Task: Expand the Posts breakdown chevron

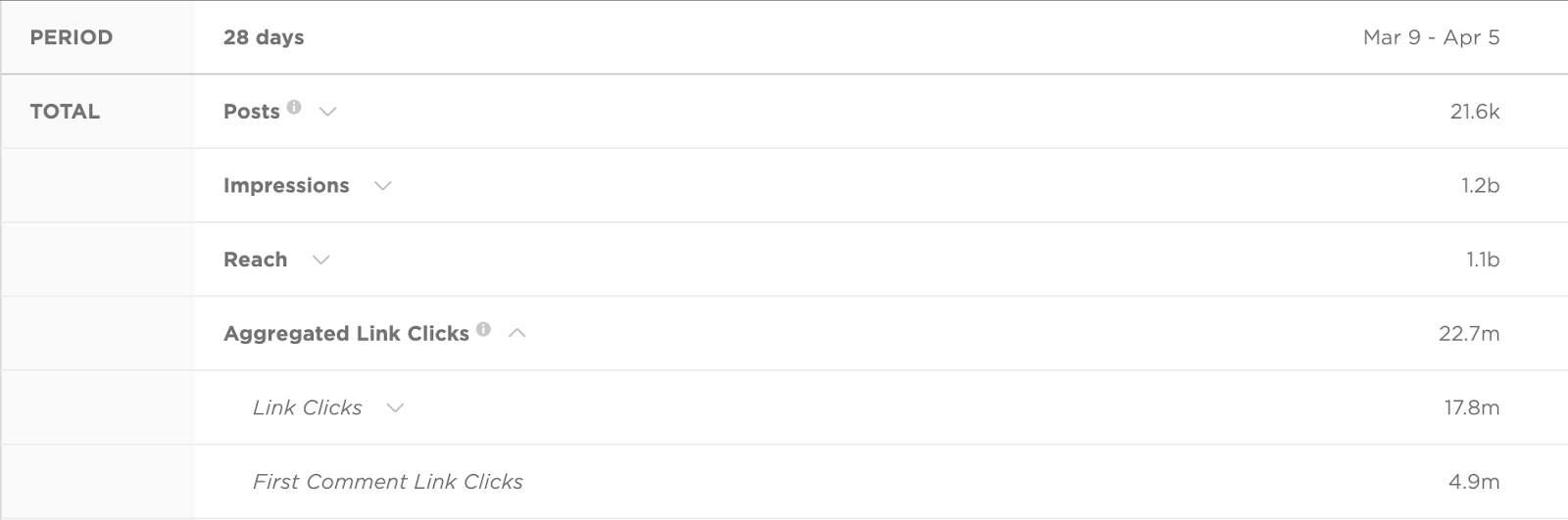Action: (328, 112)
